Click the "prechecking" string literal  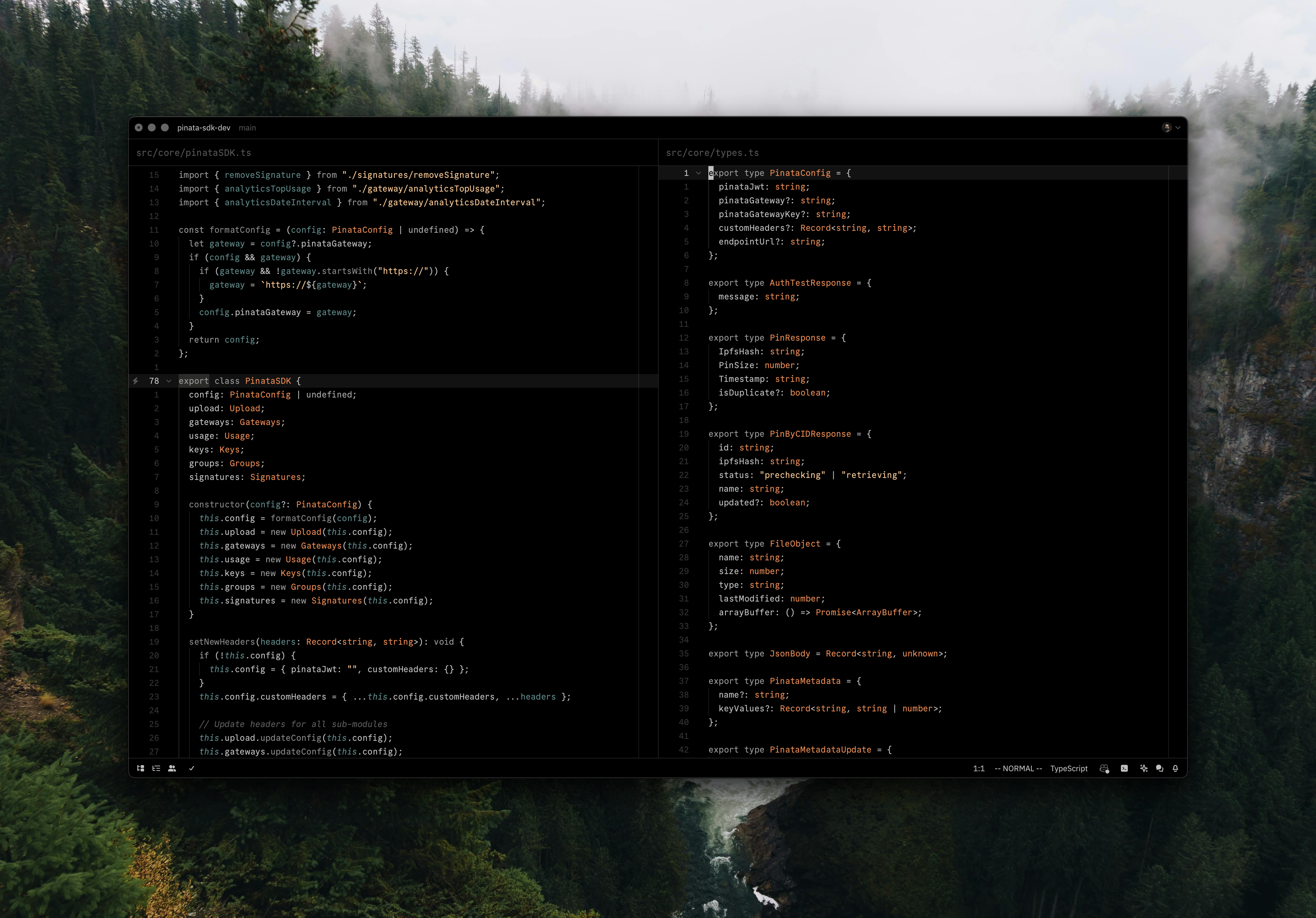pos(792,475)
